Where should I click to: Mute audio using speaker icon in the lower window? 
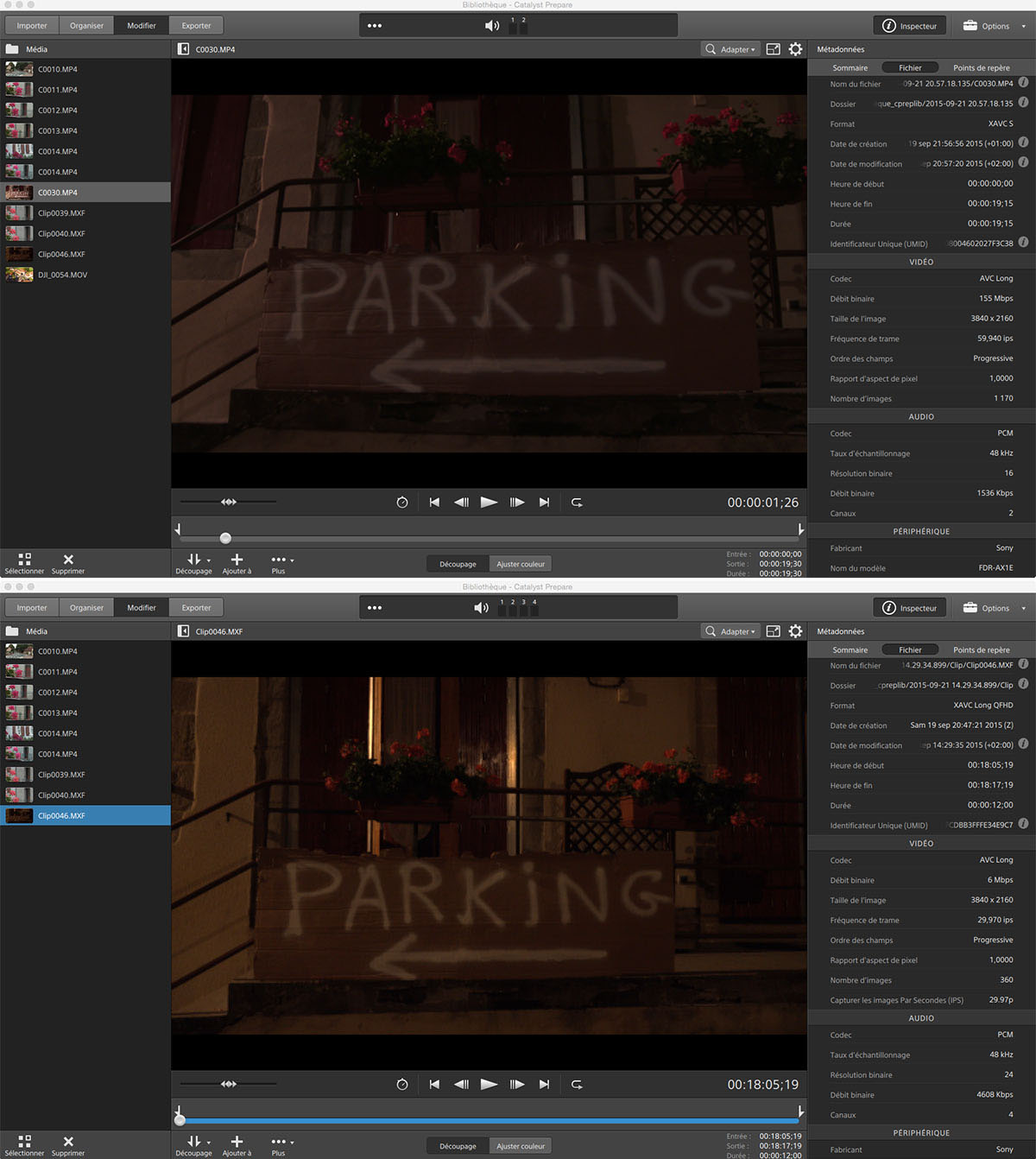(x=481, y=608)
